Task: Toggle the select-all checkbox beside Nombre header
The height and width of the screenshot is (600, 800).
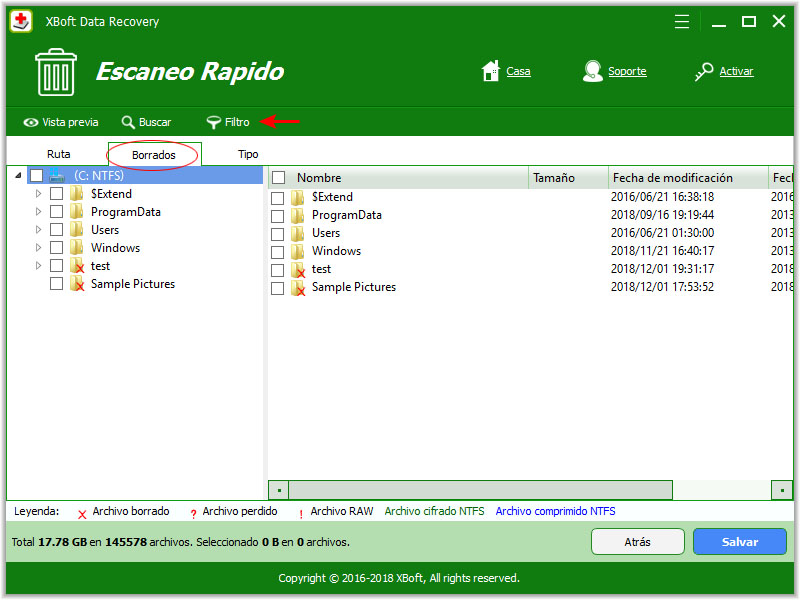Action: [279, 178]
